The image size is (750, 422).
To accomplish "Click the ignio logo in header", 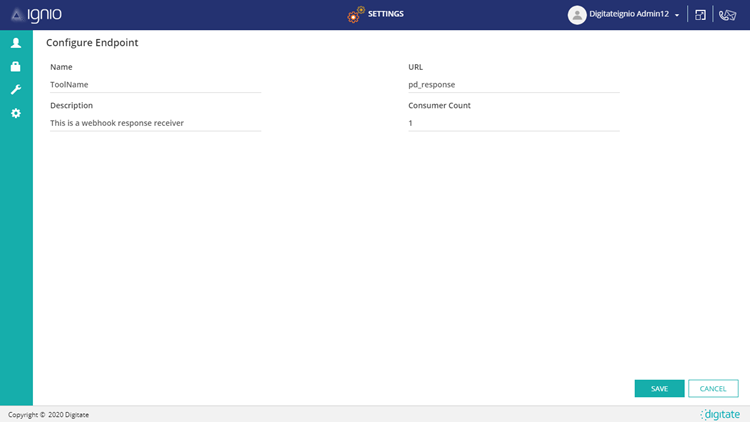I will [36, 15].
